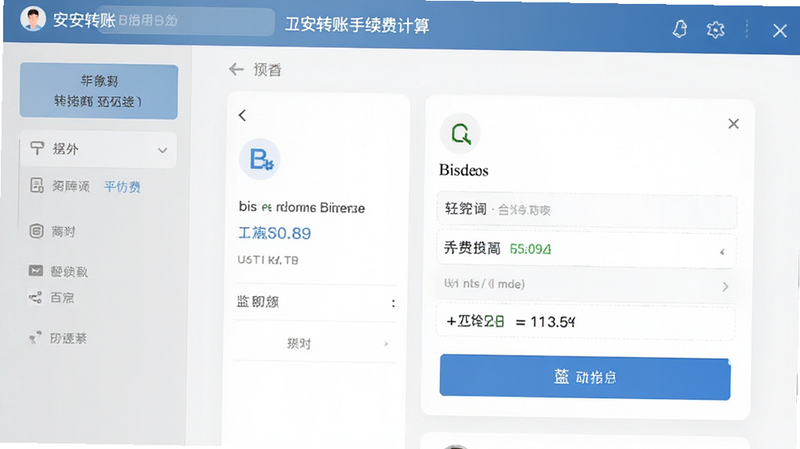Click the back chevron in the left card
Viewport: 800px width, 449px height.
[242, 115]
